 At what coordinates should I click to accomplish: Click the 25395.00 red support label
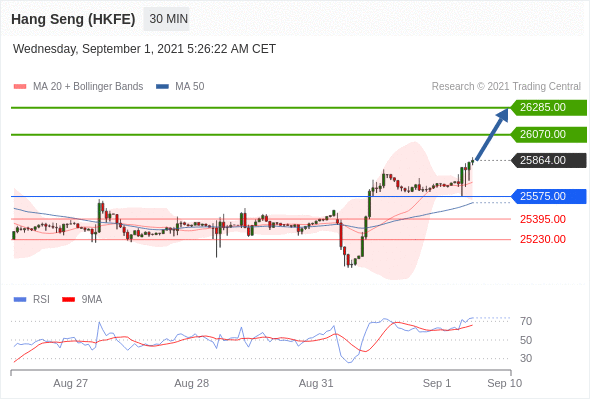[x=543, y=219]
